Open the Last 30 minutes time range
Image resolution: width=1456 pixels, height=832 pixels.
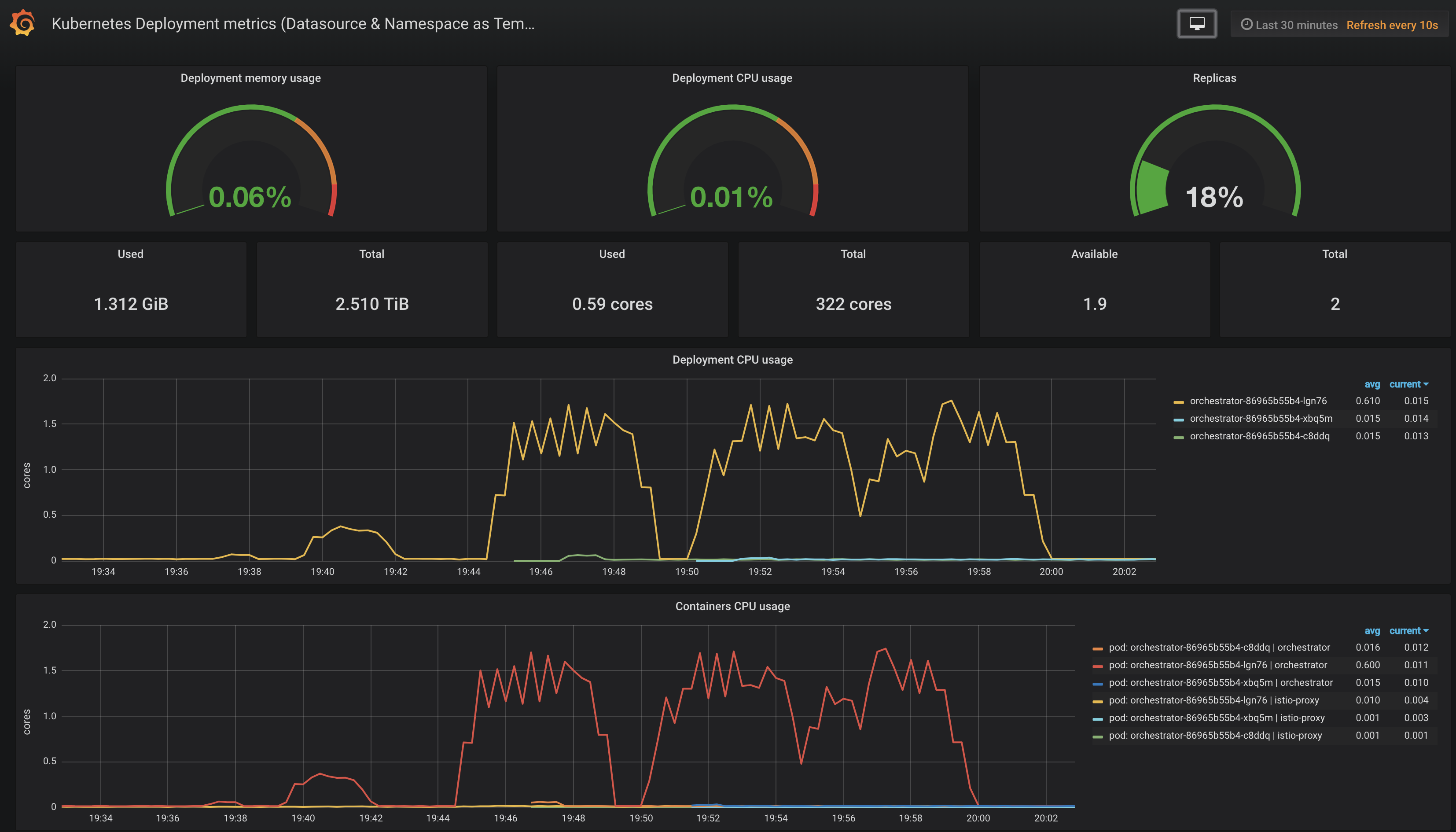pyautogui.click(x=1296, y=25)
